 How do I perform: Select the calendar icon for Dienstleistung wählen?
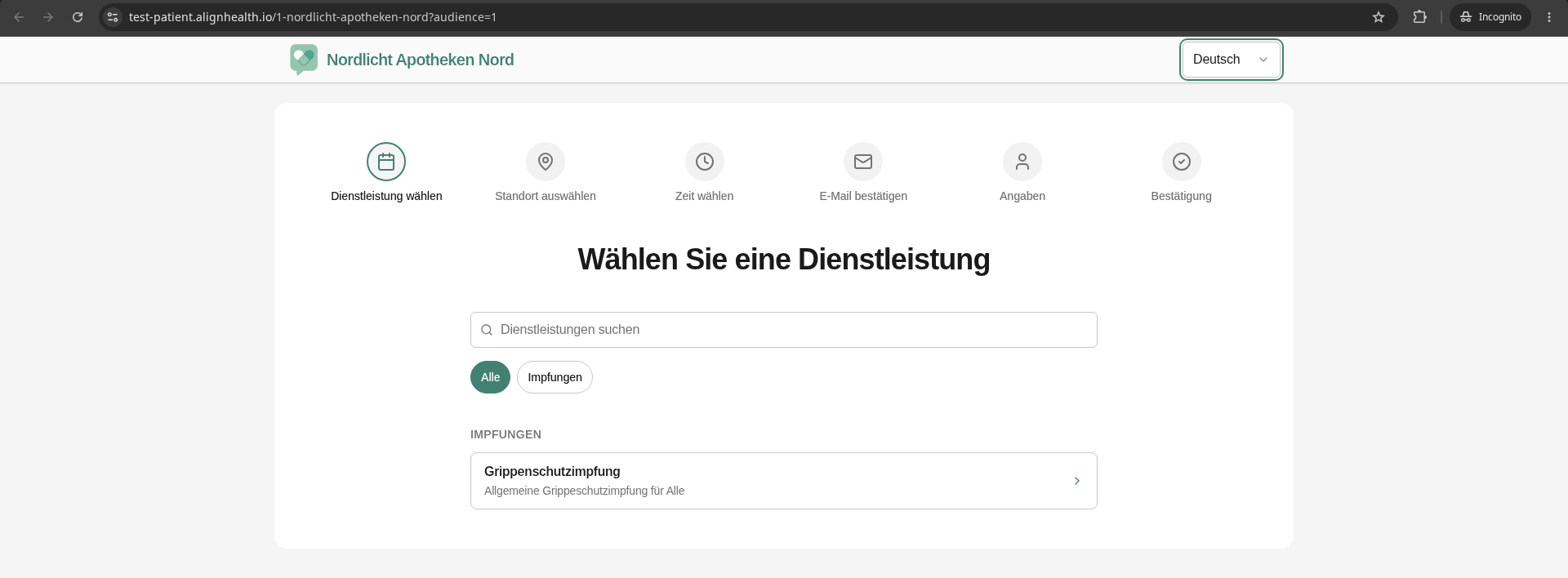386,162
